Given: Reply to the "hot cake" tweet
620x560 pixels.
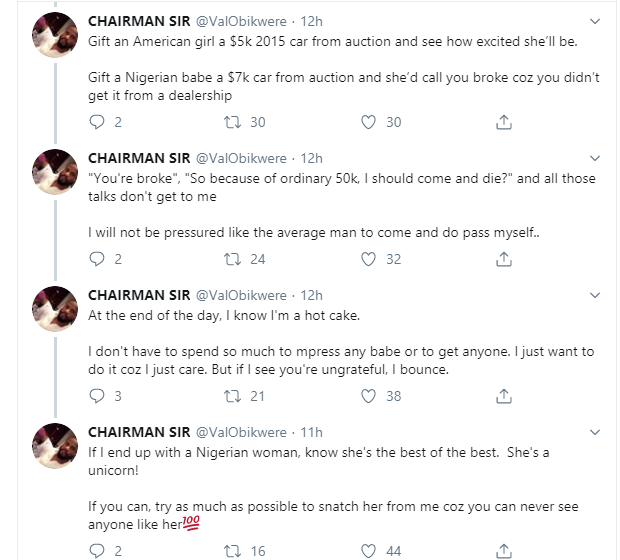Looking at the screenshot, I should click(97, 396).
